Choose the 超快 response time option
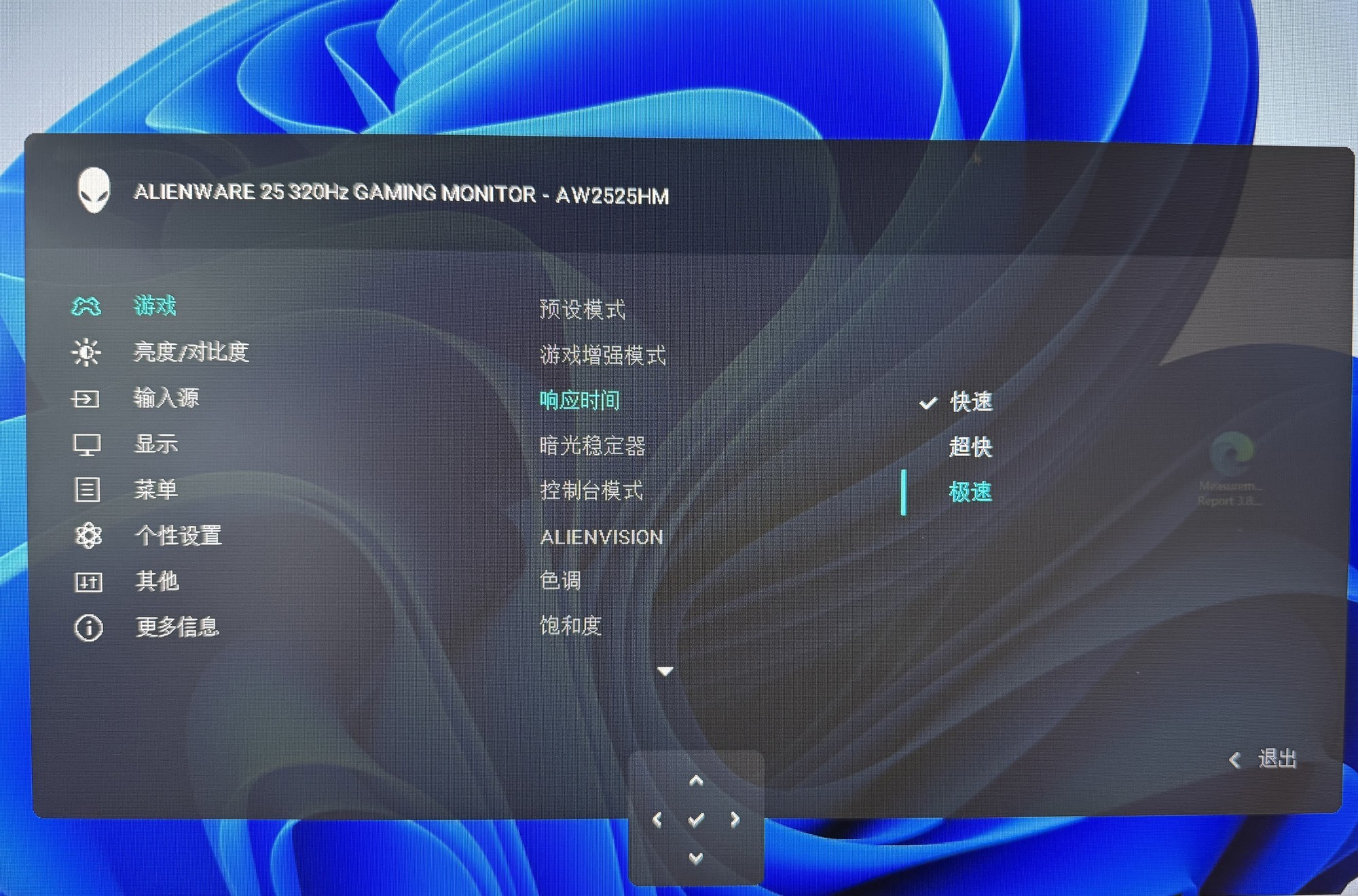This screenshot has height=896, width=1358. pos(970,447)
